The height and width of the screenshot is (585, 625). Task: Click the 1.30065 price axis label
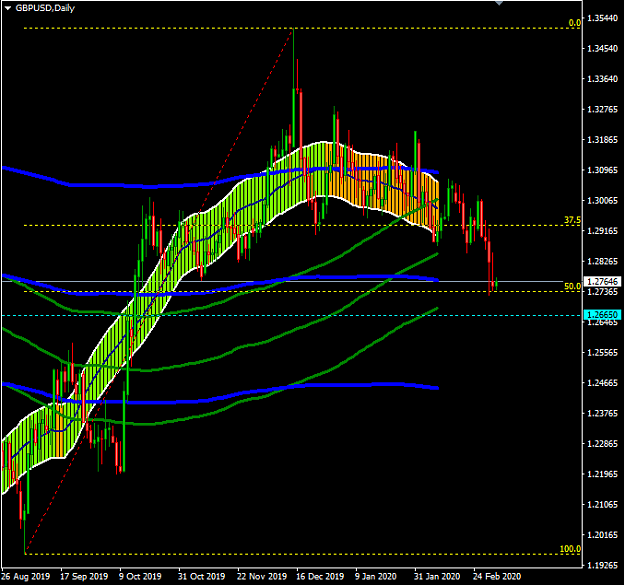click(603, 200)
